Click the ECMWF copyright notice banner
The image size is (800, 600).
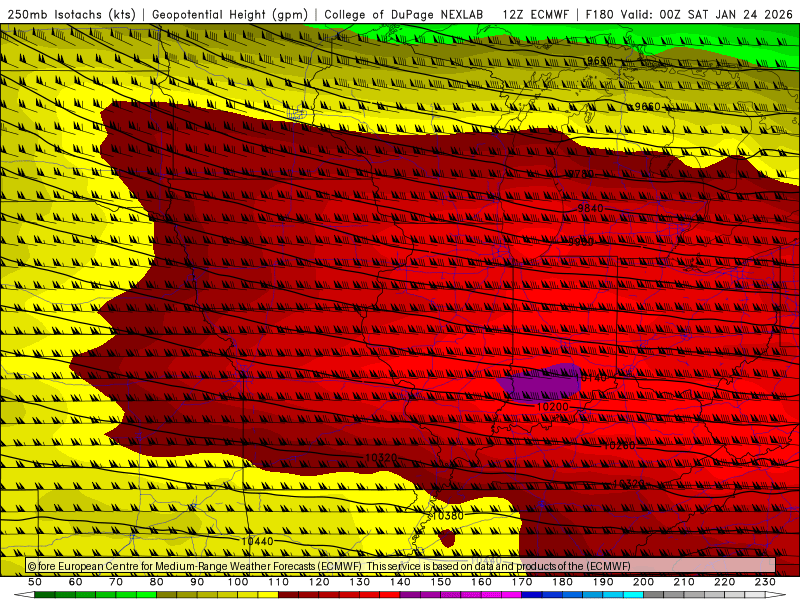pyautogui.click(x=401, y=566)
